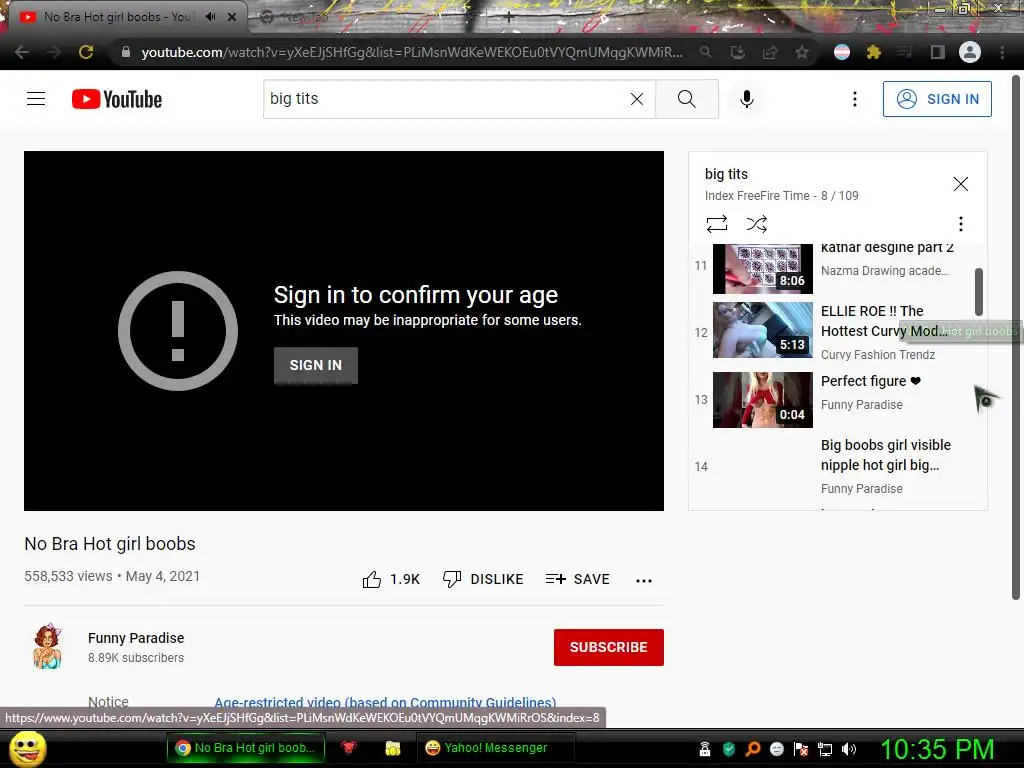Click the orange magnifier tray icon

point(753,749)
